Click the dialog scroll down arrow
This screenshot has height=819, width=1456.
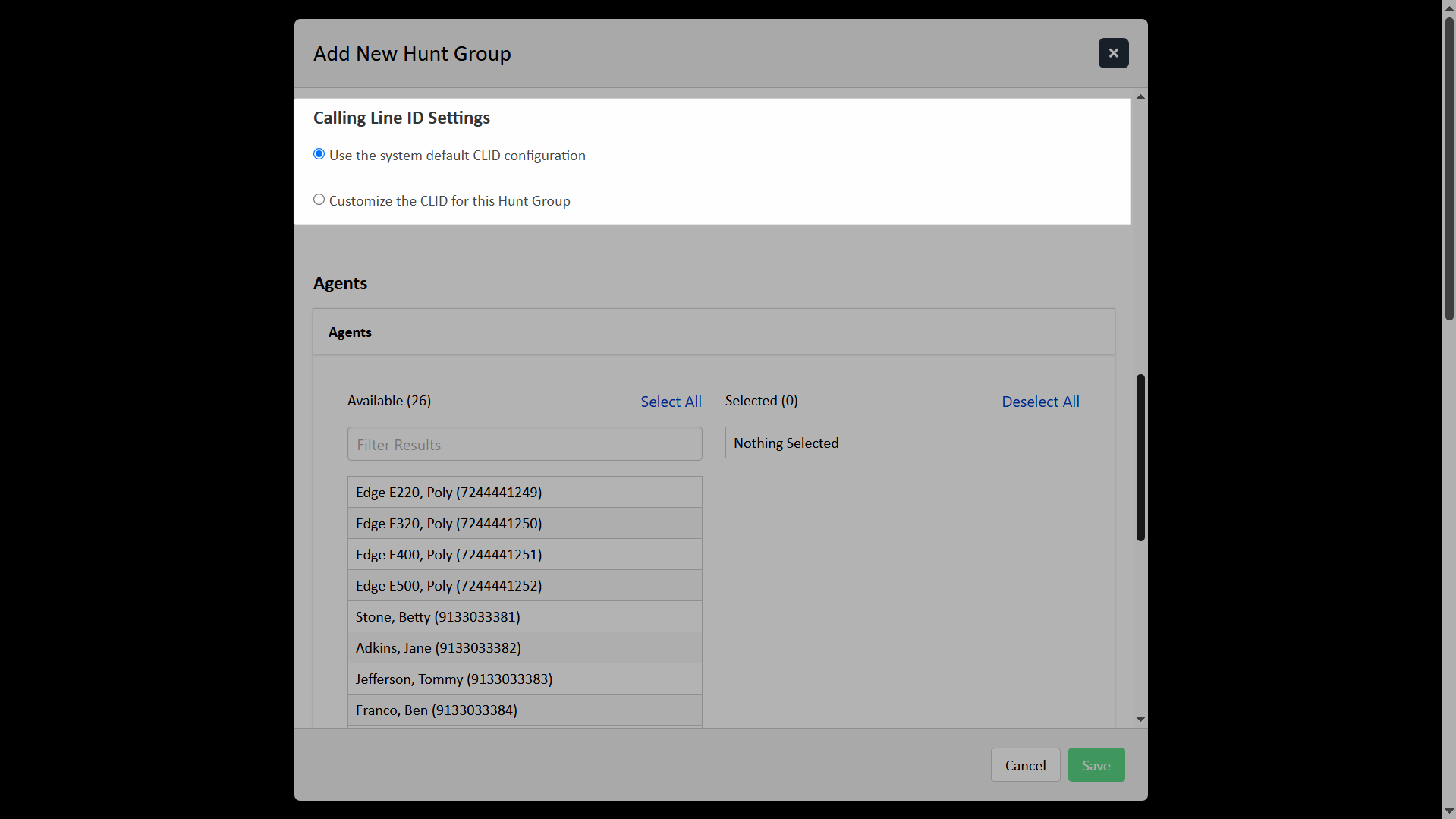pos(1140,719)
